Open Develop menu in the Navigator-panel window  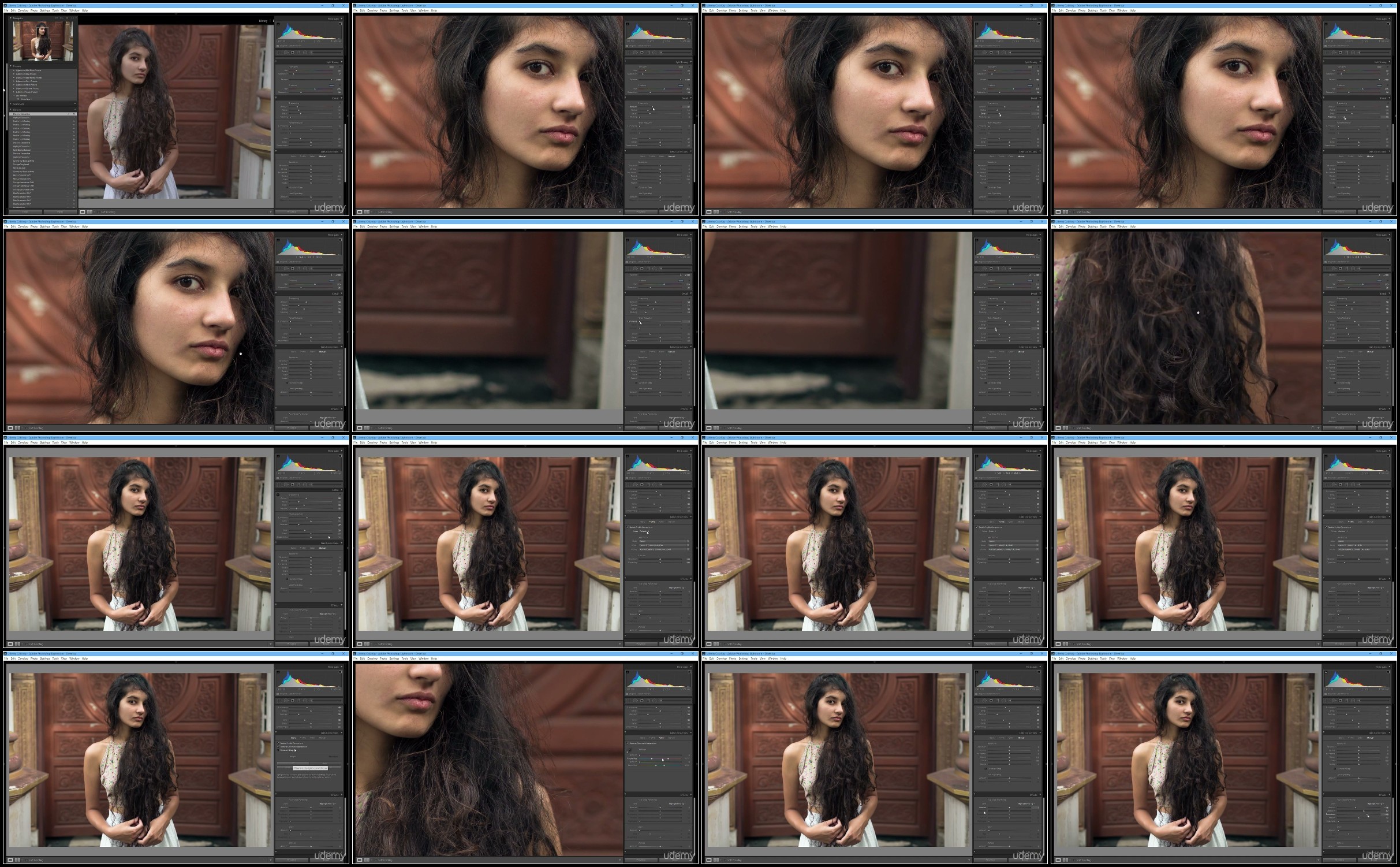(23, 10)
